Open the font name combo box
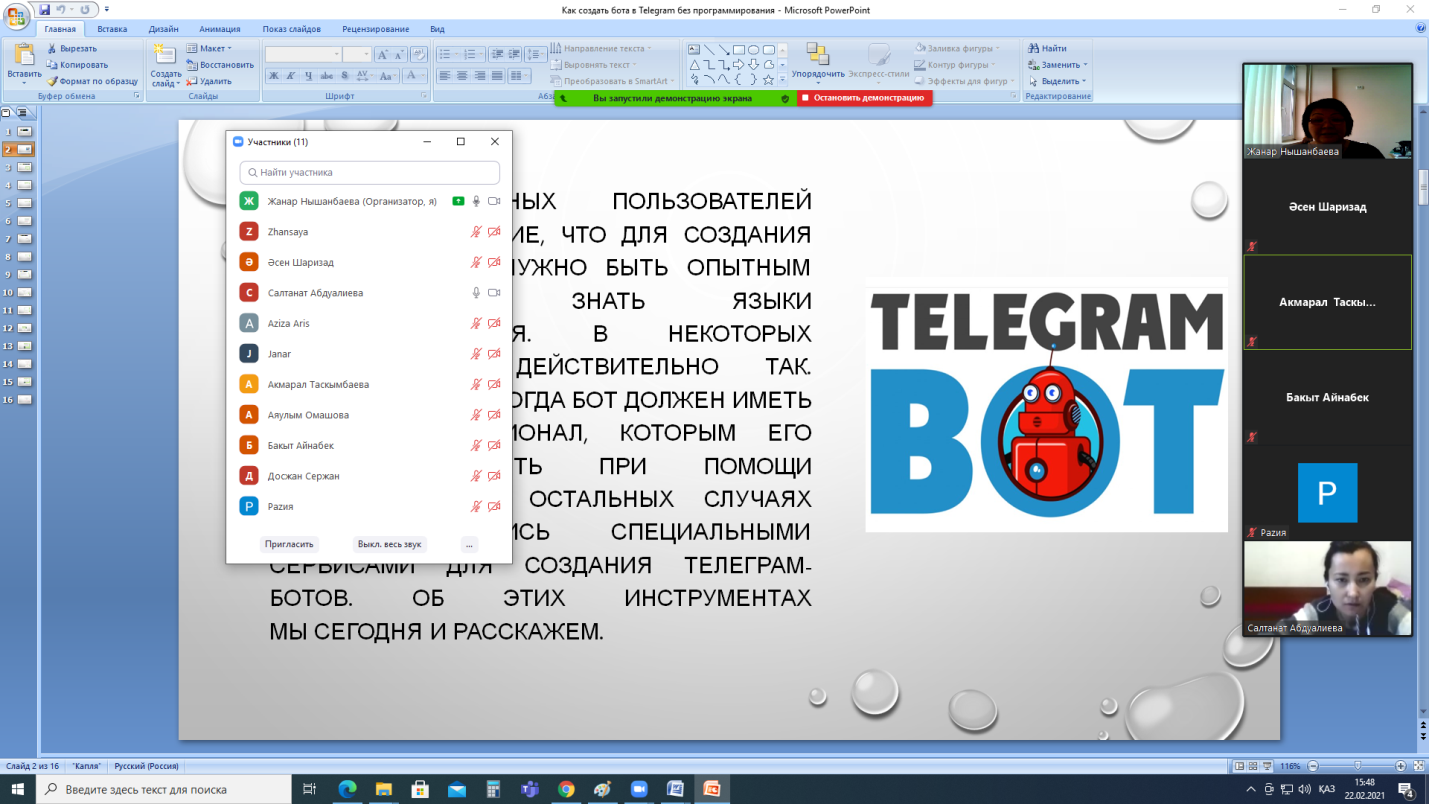Image resolution: width=1429 pixels, height=804 pixels. point(304,55)
